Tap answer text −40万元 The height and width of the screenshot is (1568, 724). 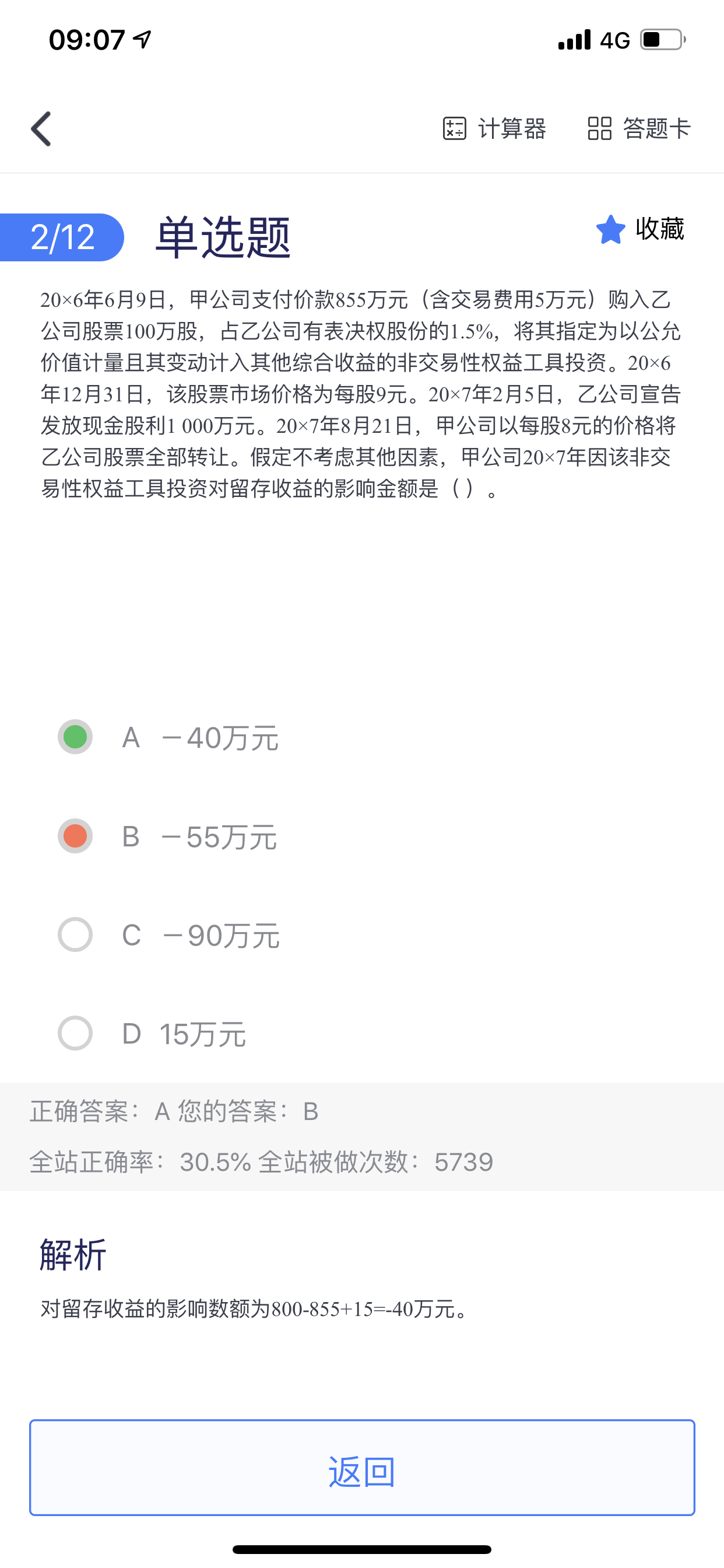(220, 738)
